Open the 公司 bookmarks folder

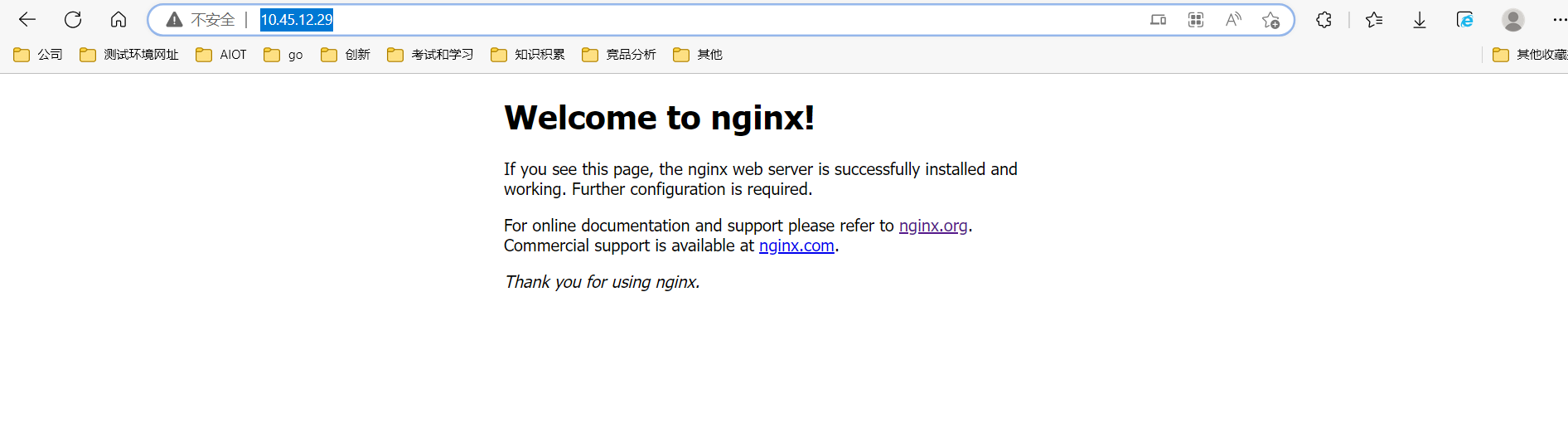[38, 55]
